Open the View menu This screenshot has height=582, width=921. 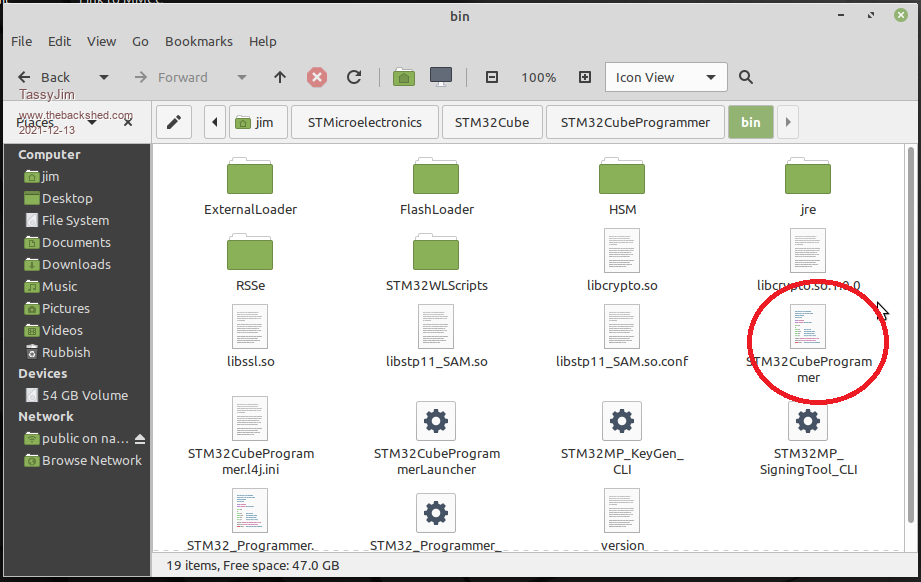click(x=101, y=41)
